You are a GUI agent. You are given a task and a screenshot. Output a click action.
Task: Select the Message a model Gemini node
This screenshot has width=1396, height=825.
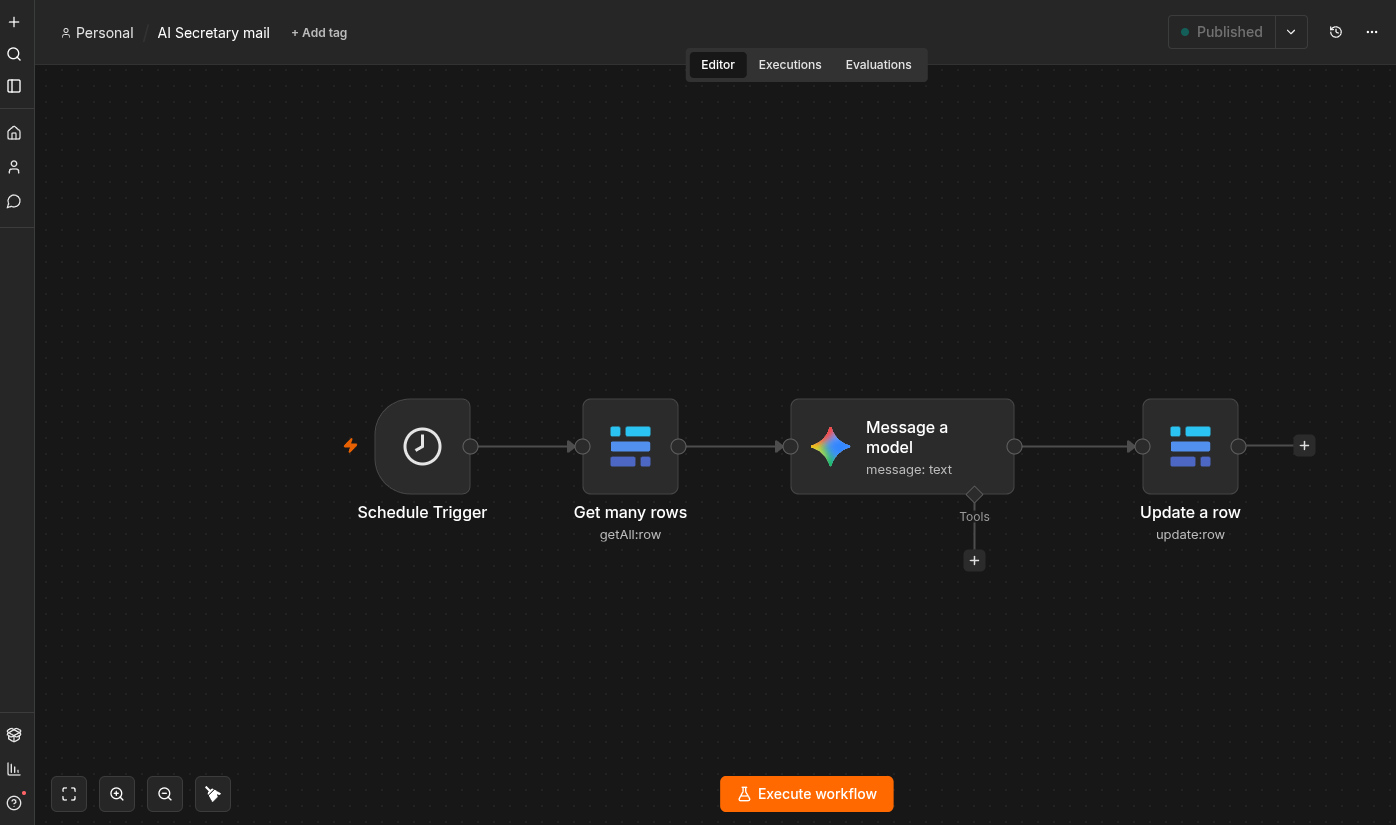[x=902, y=446]
